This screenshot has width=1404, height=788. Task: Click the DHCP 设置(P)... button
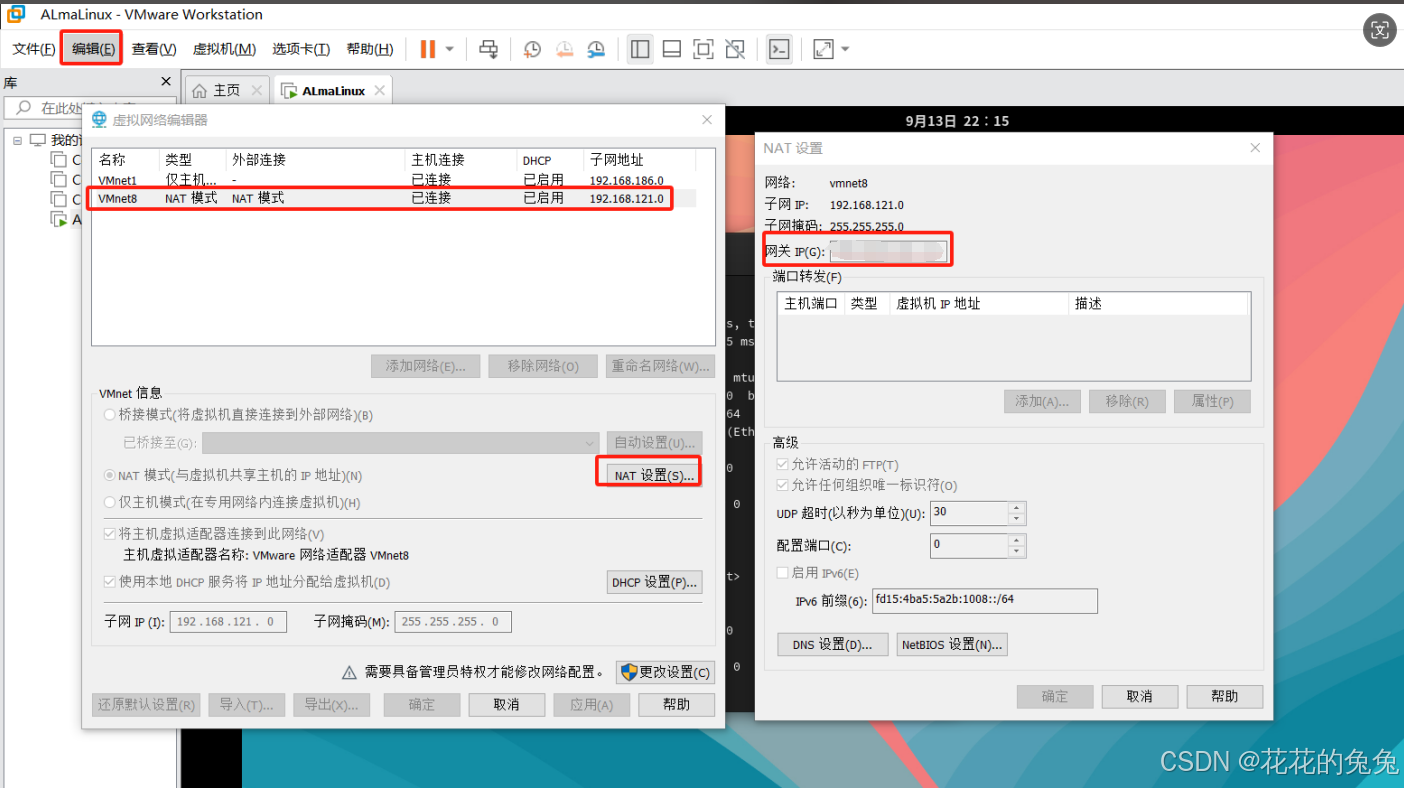(654, 582)
